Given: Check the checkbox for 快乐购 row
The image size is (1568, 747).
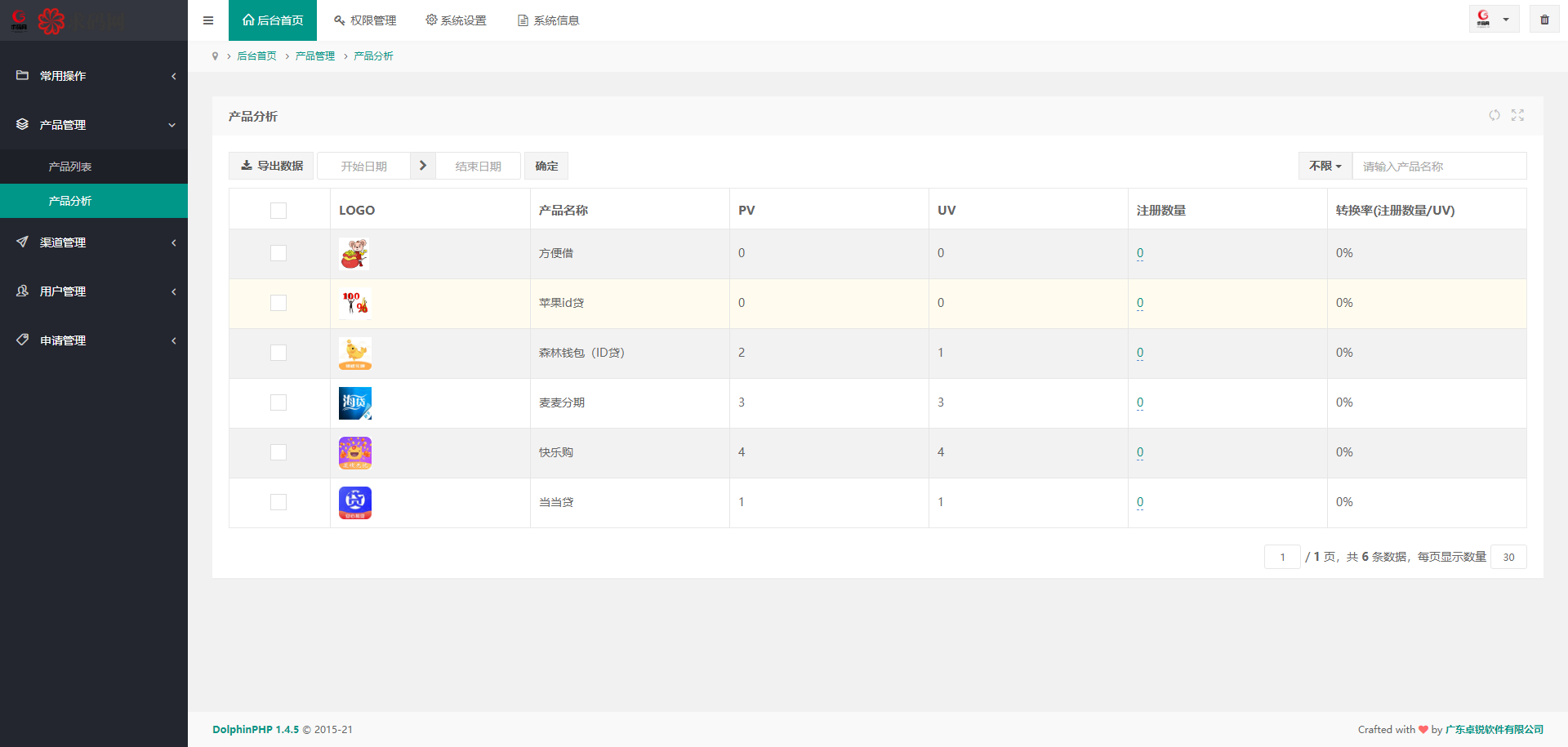Looking at the screenshot, I should pyautogui.click(x=278, y=452).
